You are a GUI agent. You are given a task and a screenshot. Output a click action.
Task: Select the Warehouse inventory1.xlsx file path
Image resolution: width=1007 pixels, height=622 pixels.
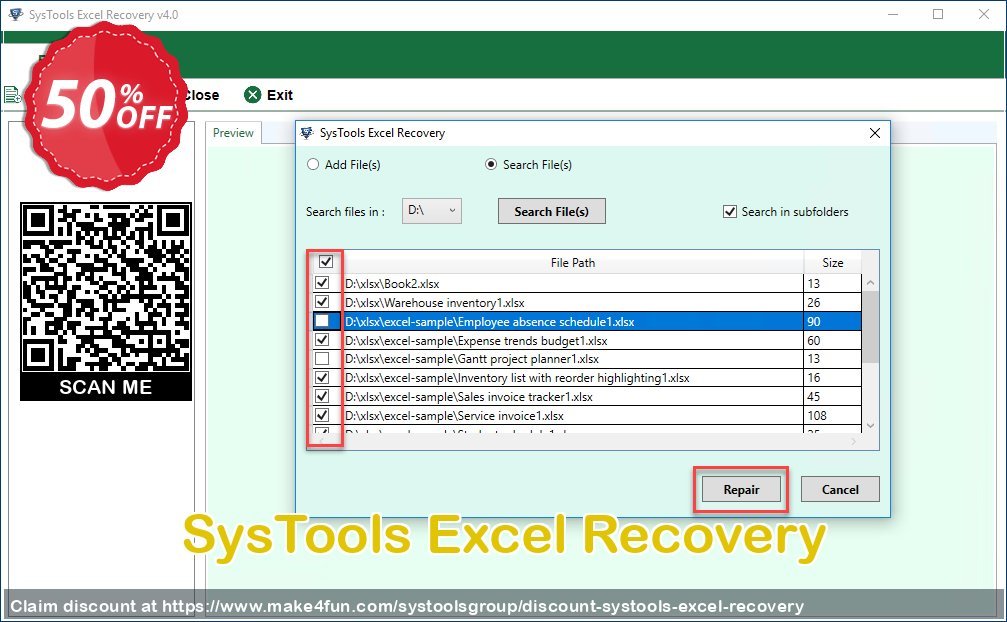(435, 302)
